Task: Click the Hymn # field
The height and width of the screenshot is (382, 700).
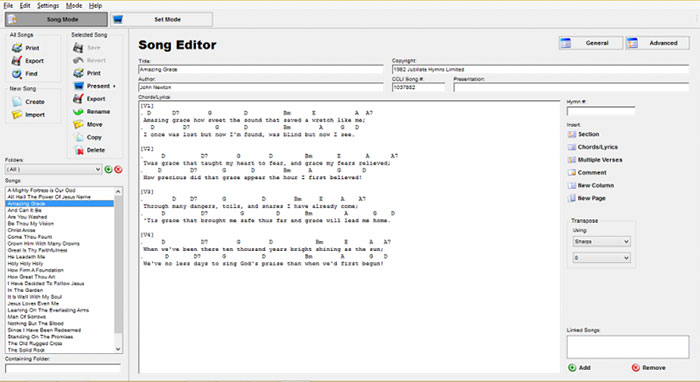Action: [600, 111]
